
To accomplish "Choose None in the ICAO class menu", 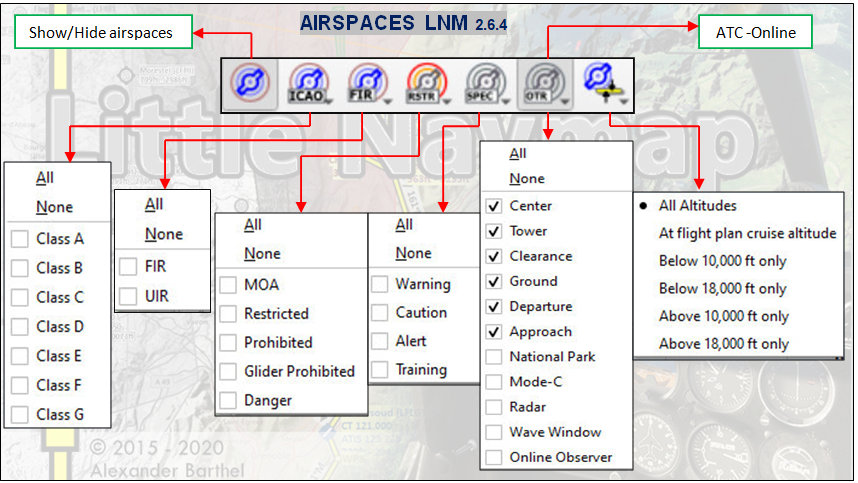I will coord(54,207).
